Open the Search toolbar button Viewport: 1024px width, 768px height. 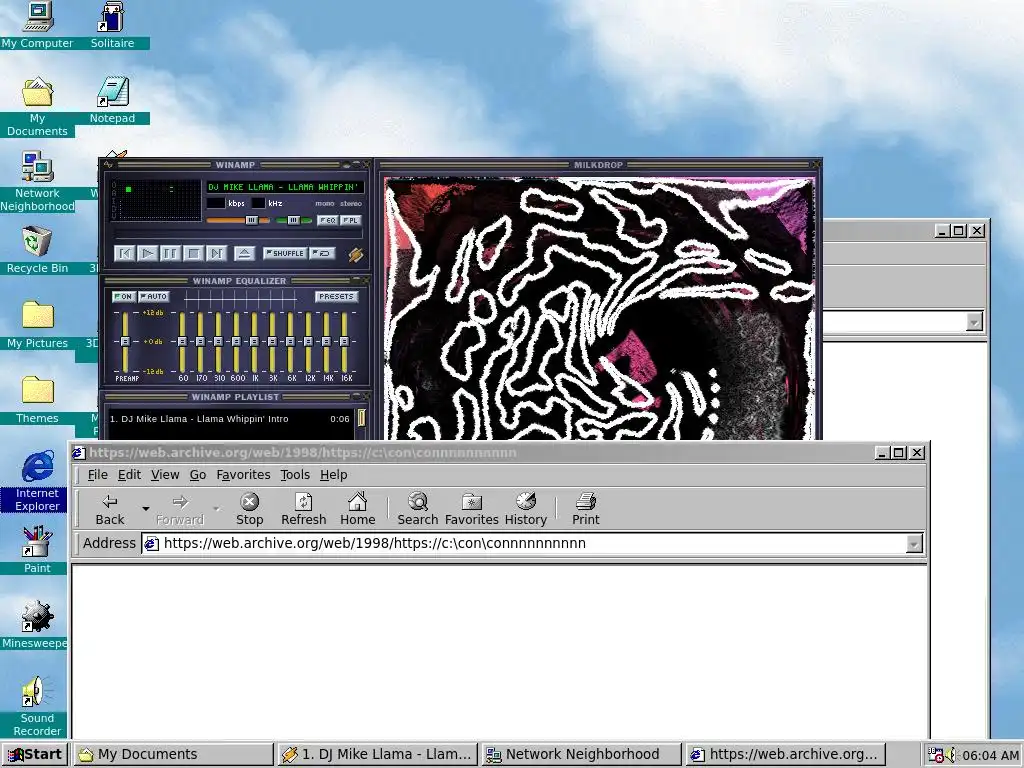tap(418, 509)
